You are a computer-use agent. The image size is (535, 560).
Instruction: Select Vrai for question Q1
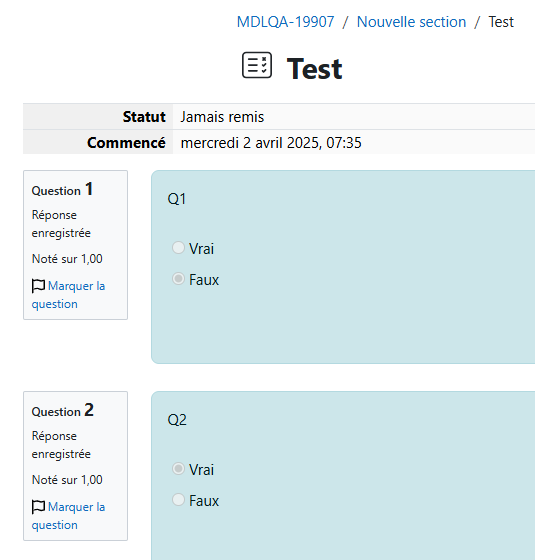[178, 248]
